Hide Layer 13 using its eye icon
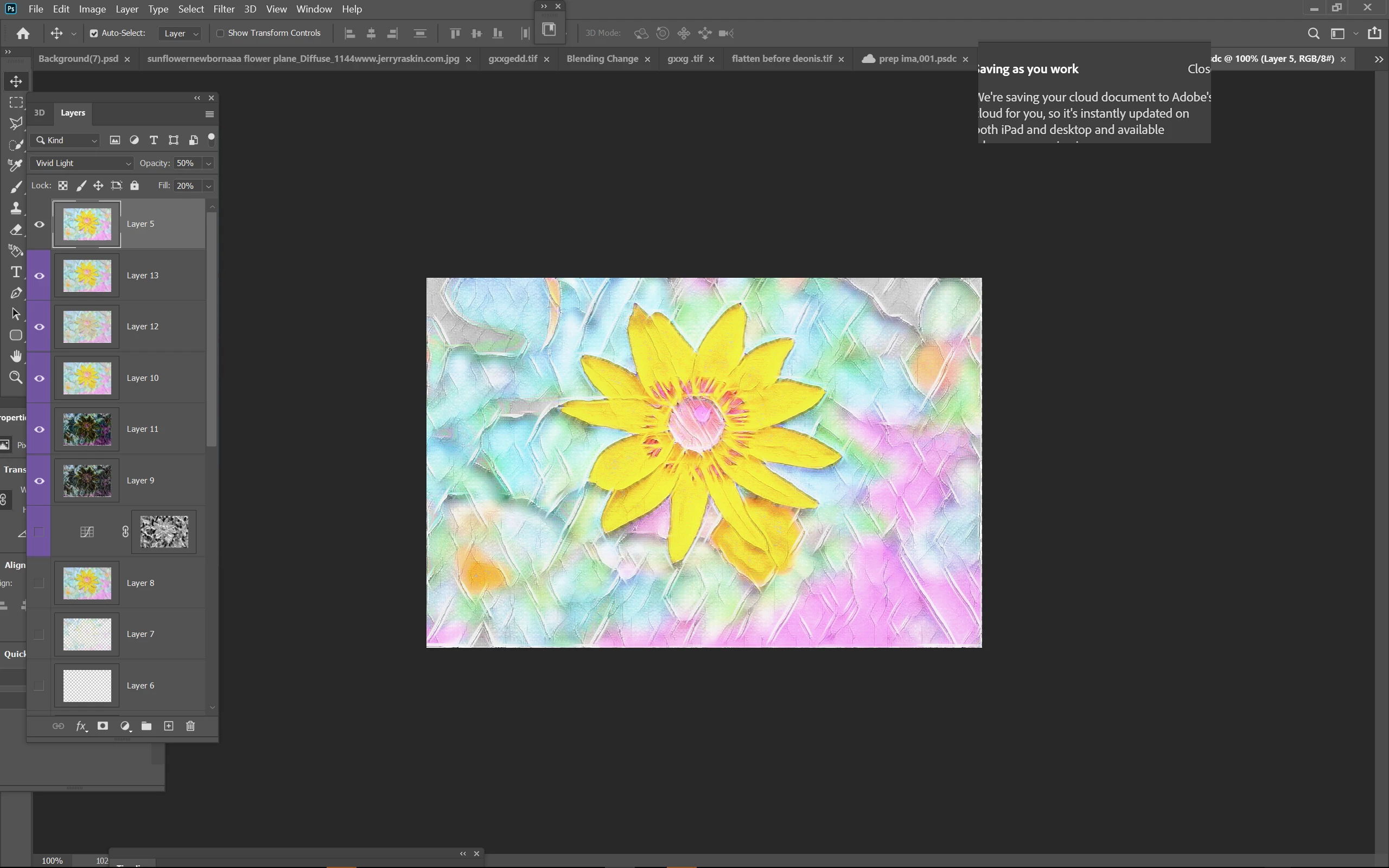 (39, 276)
